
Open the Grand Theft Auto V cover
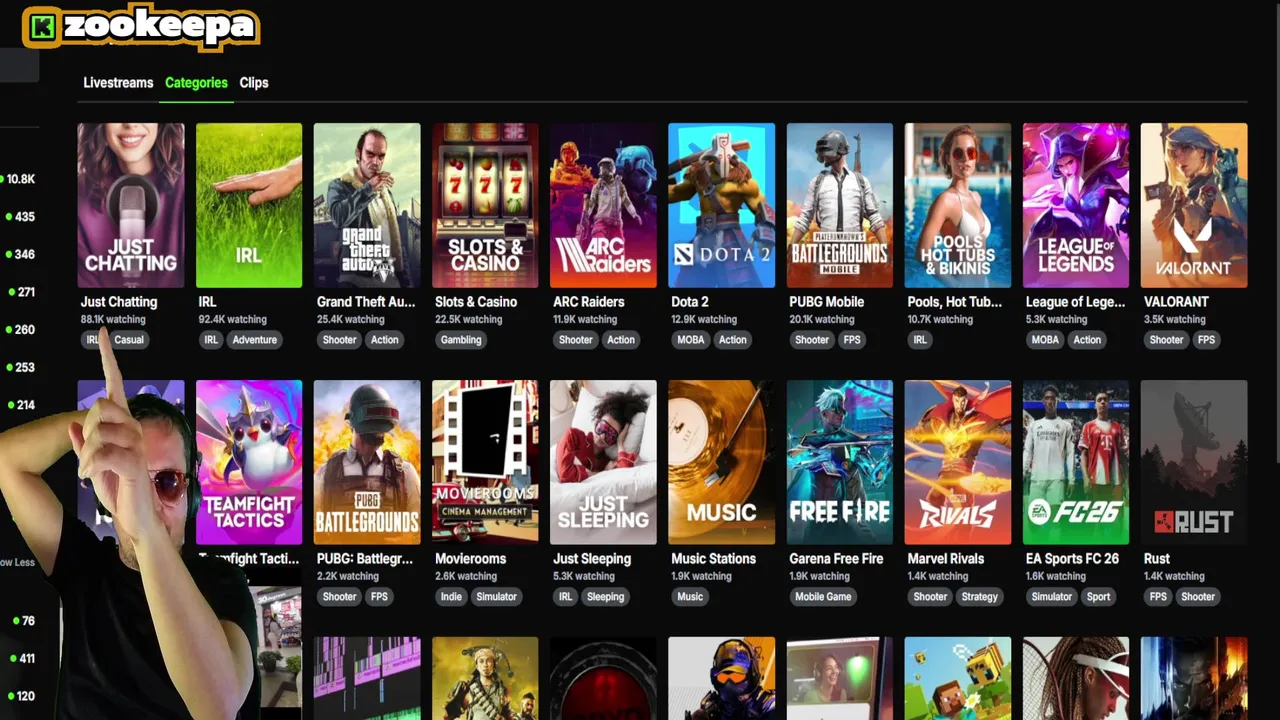367,205
